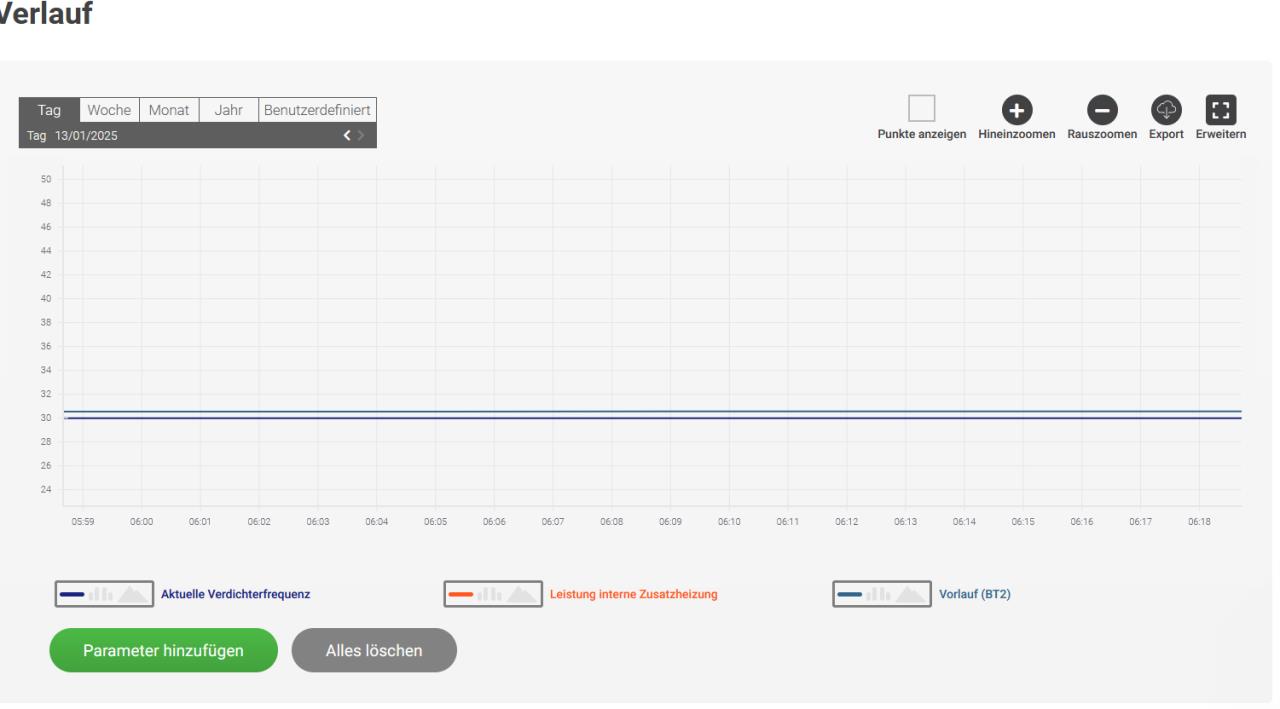This screenshot has width=1280, height=709.
Task: Select line chart style for Aktuelle Verdichterfrequenz
Action: click(72, 594)
